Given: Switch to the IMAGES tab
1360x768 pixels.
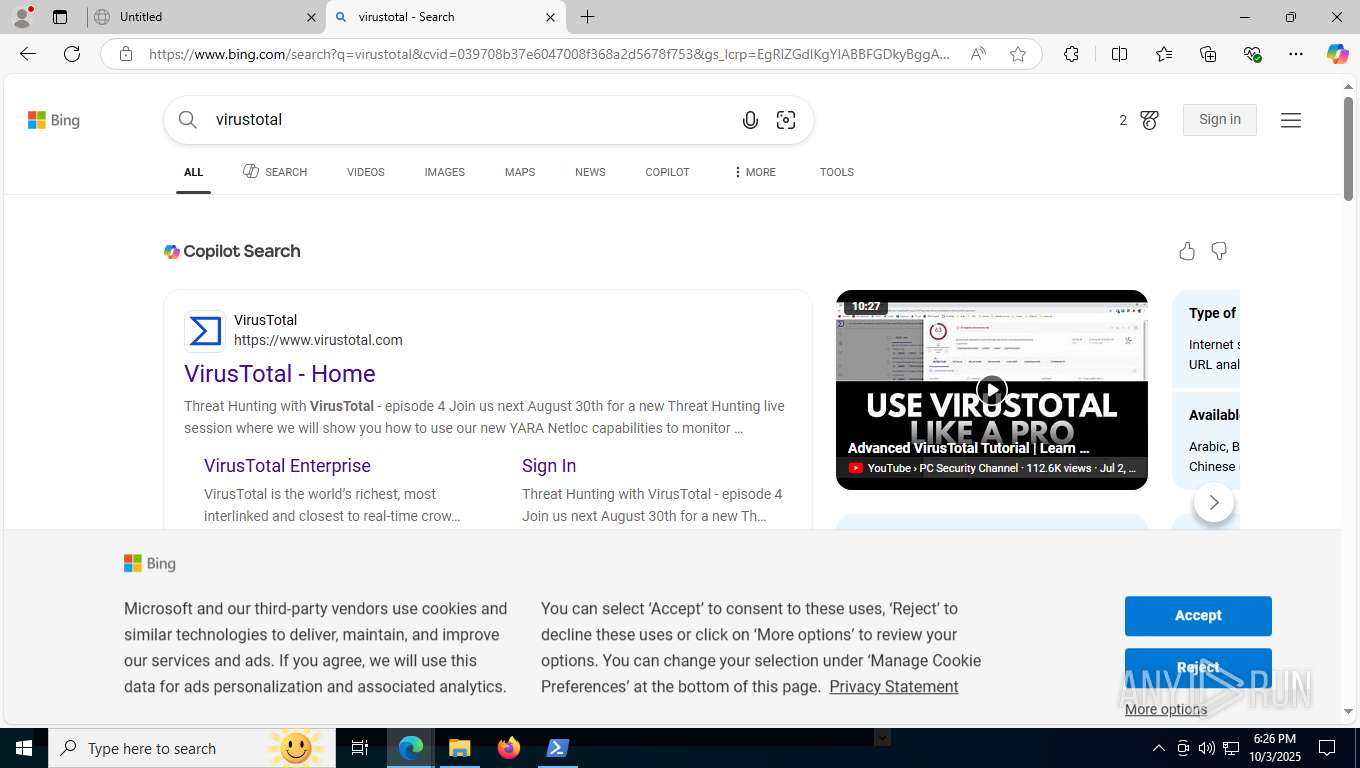Looking at the screenshot, I should point(444,172).
